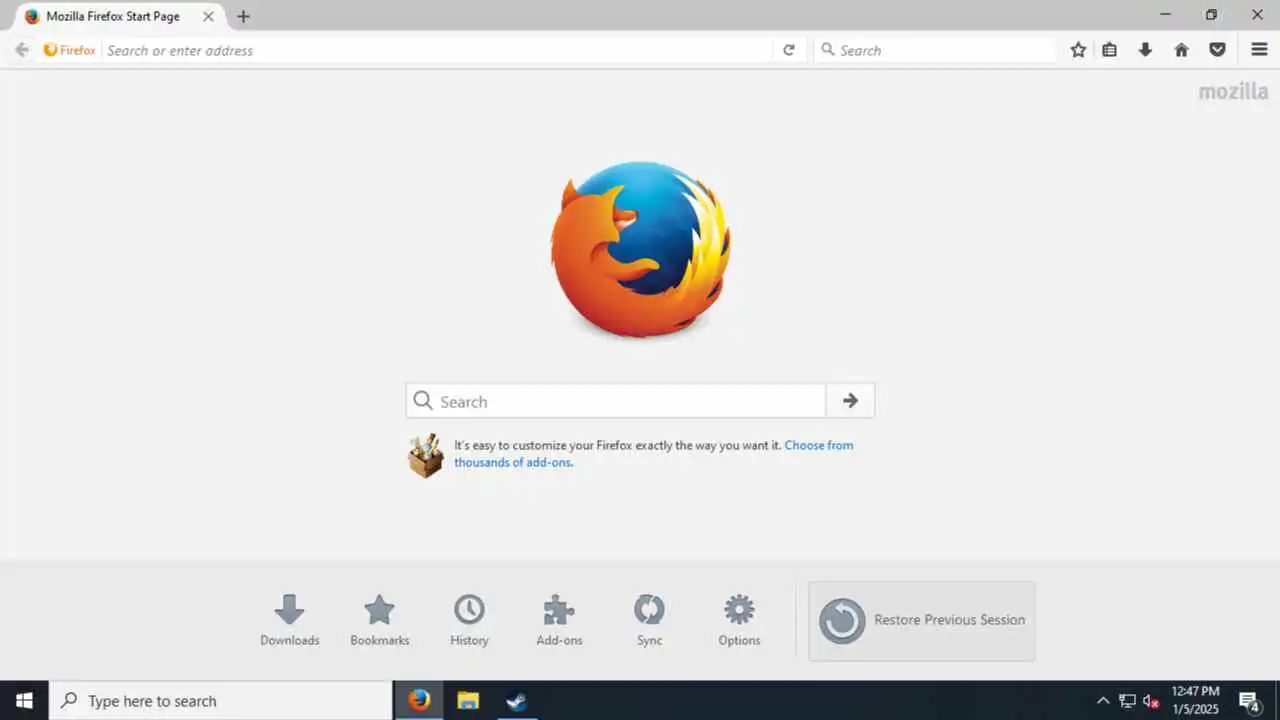
Task: Click the back arrow navigation button
Action: click(21, 50)
